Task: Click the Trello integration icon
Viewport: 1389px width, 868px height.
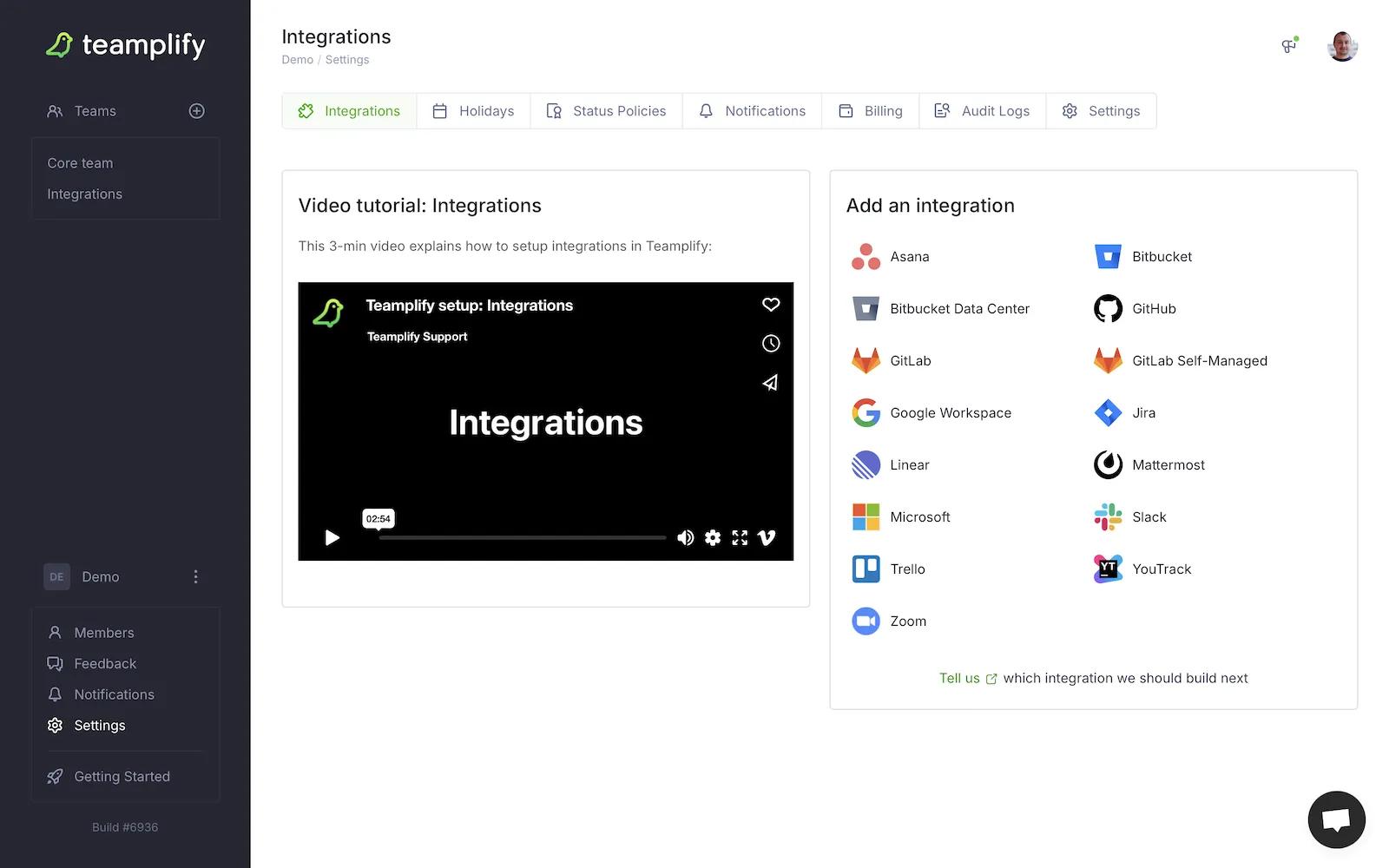Action: point(866,569)
